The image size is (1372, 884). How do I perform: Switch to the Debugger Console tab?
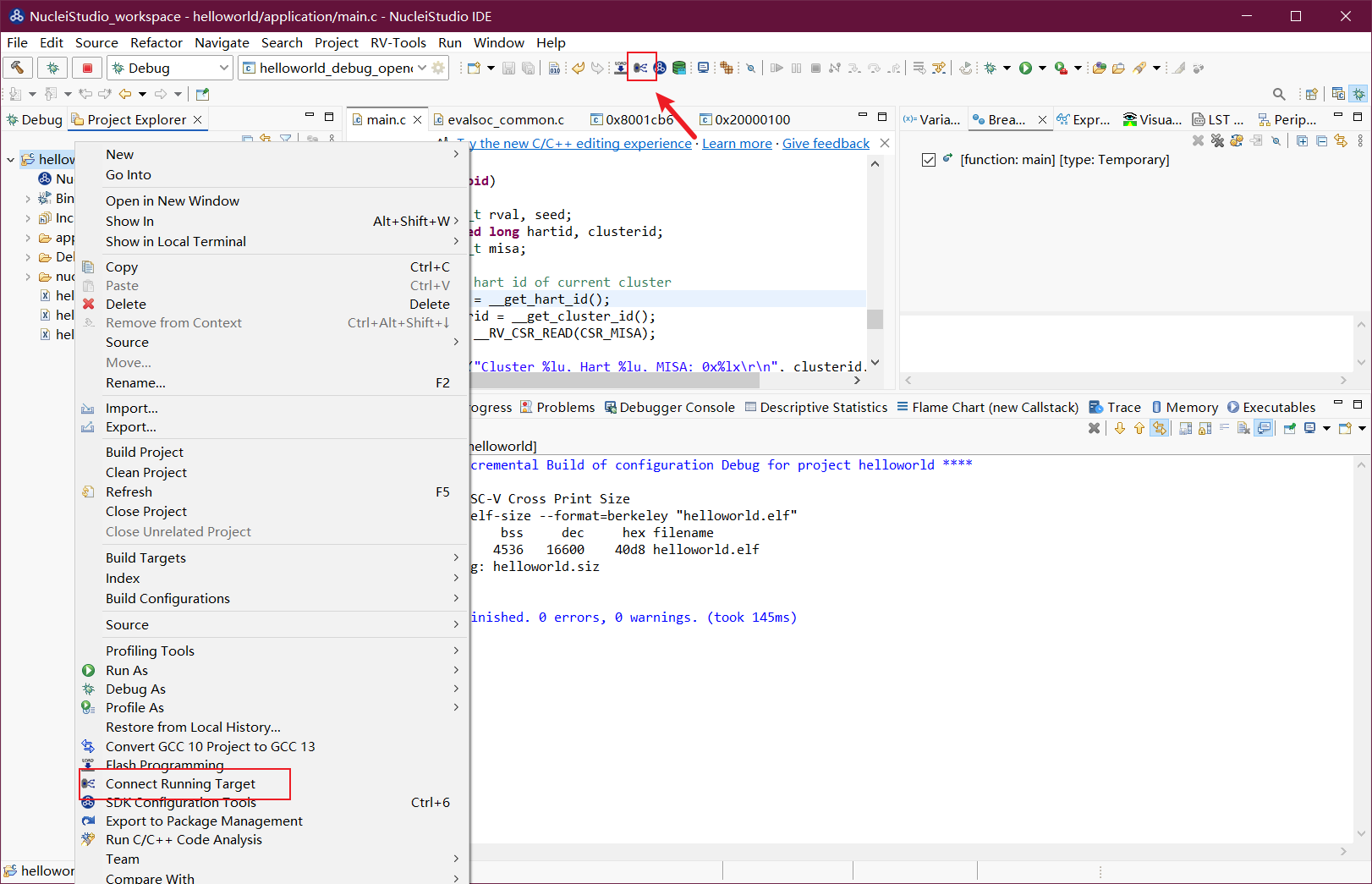(x=676, y=407)
